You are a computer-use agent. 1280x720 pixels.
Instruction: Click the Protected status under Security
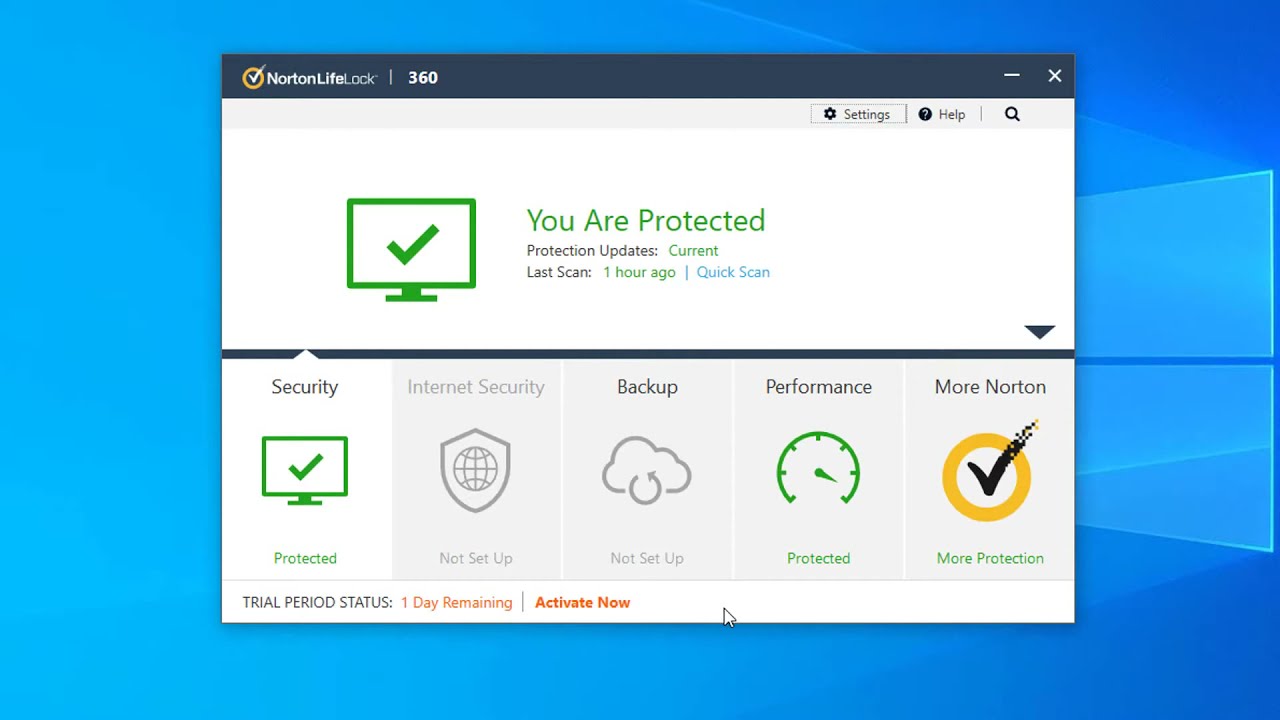[x=305, y=558]
